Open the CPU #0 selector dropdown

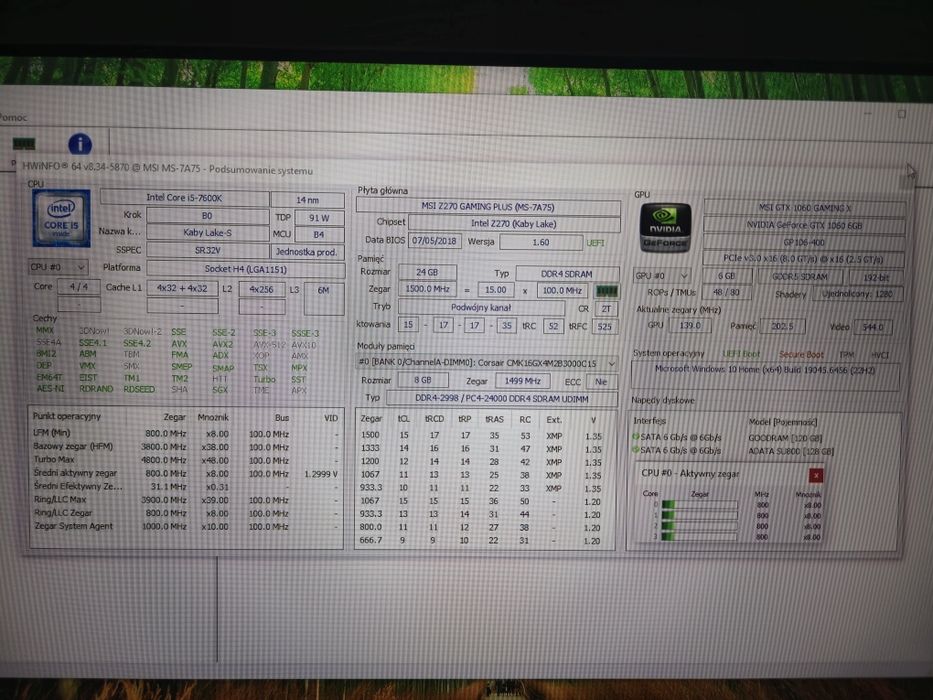click(x=58, y=267)
